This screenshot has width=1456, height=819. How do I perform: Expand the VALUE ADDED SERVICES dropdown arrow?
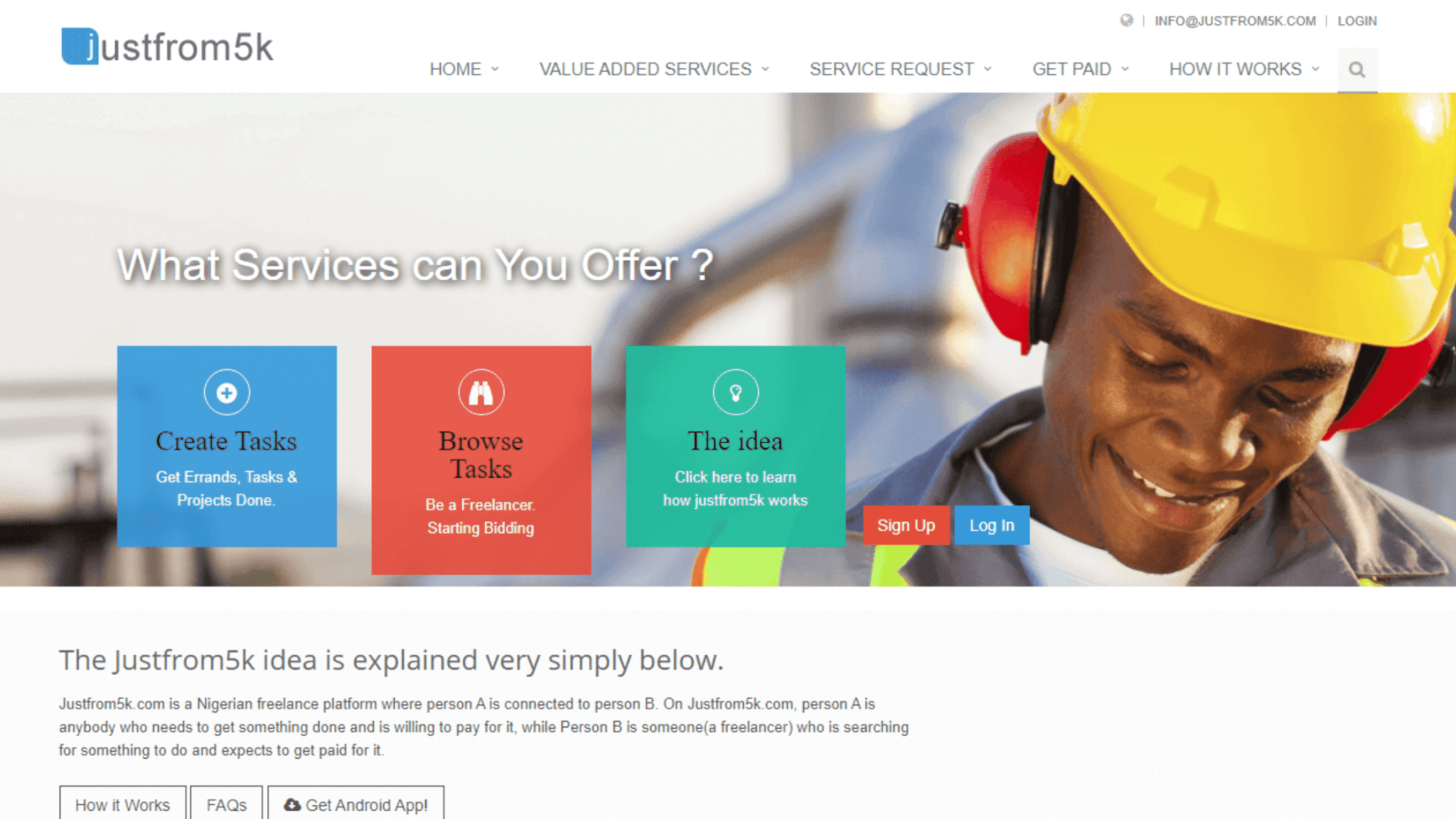coord(766,69)
